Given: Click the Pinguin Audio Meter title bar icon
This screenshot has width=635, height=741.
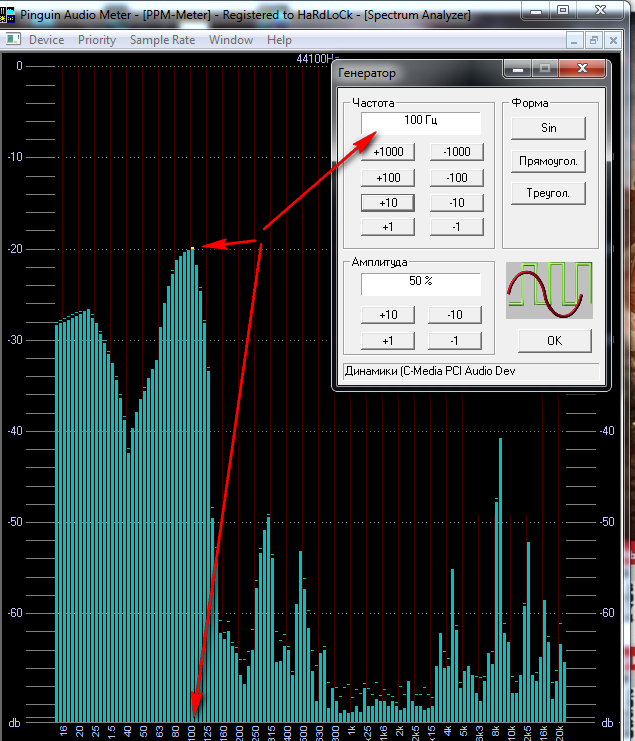Looking at the screenshot, I should click(9, 13).
